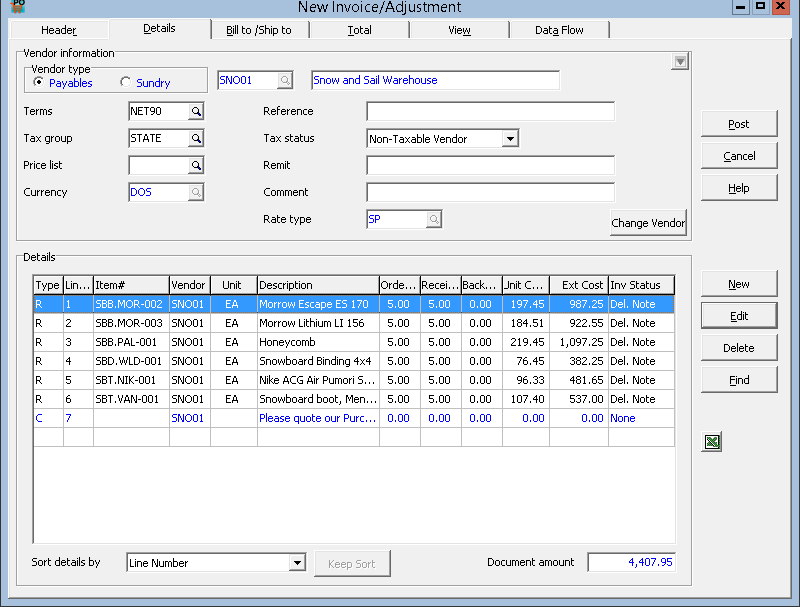Open the Price list lookup magnifier
This screenshot has width=800, height=607.
[196, 165]
